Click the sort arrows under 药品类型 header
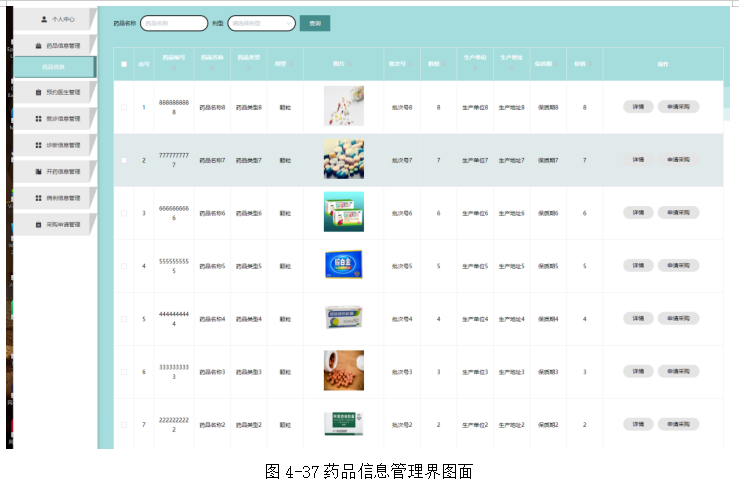The height and width of the screenshot is (486, 739). point(249,69)
